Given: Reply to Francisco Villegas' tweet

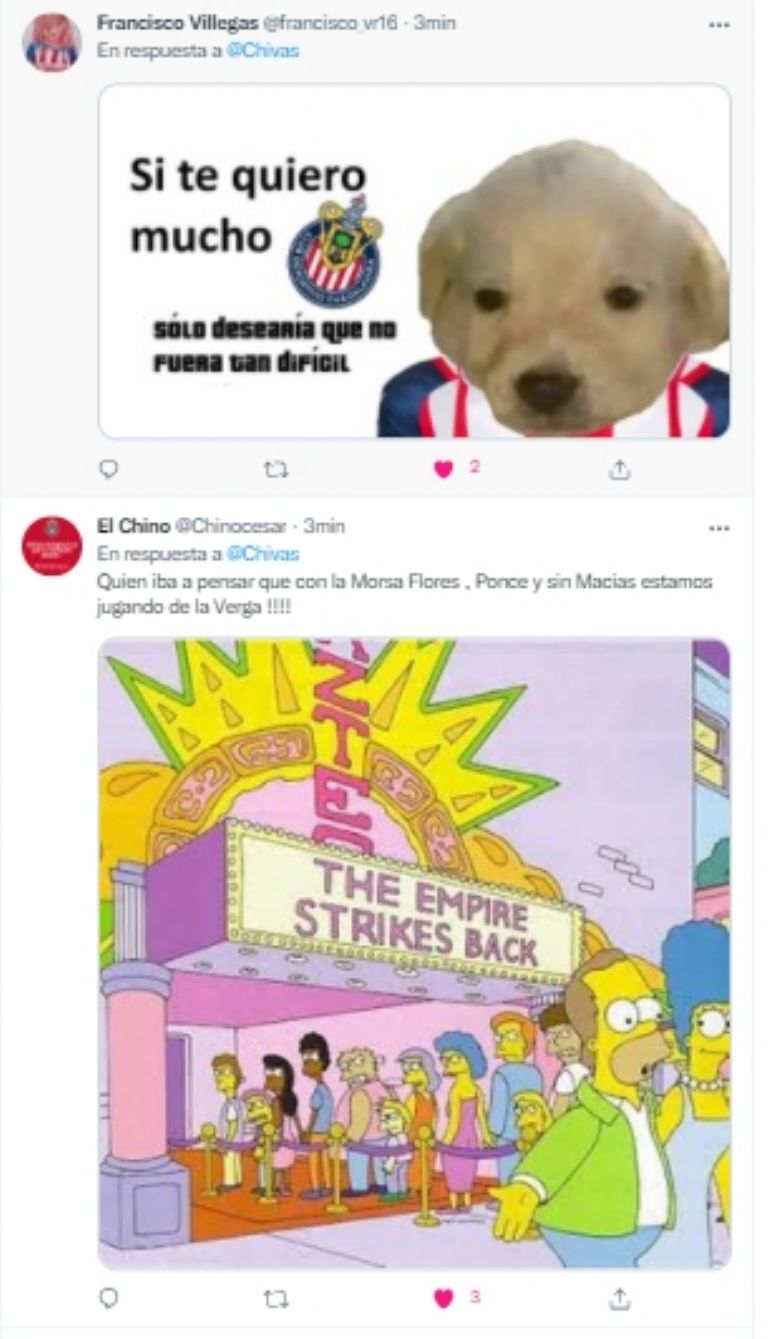Looking at the screenshot, I should click(110, 468).
